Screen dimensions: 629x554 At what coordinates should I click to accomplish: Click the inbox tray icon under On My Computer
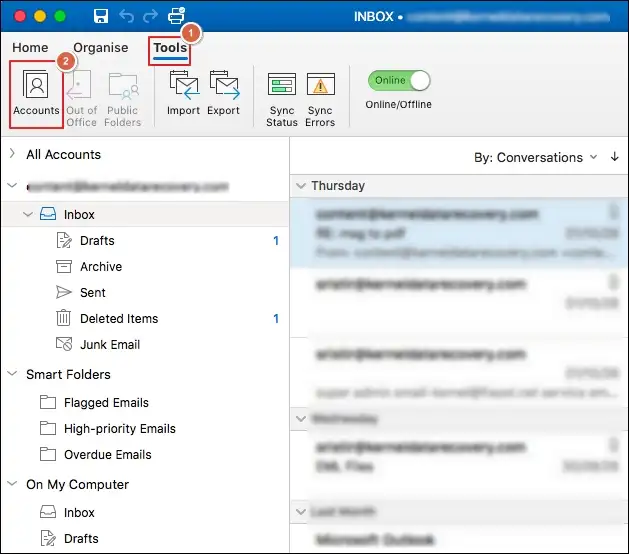pos(48,512)
